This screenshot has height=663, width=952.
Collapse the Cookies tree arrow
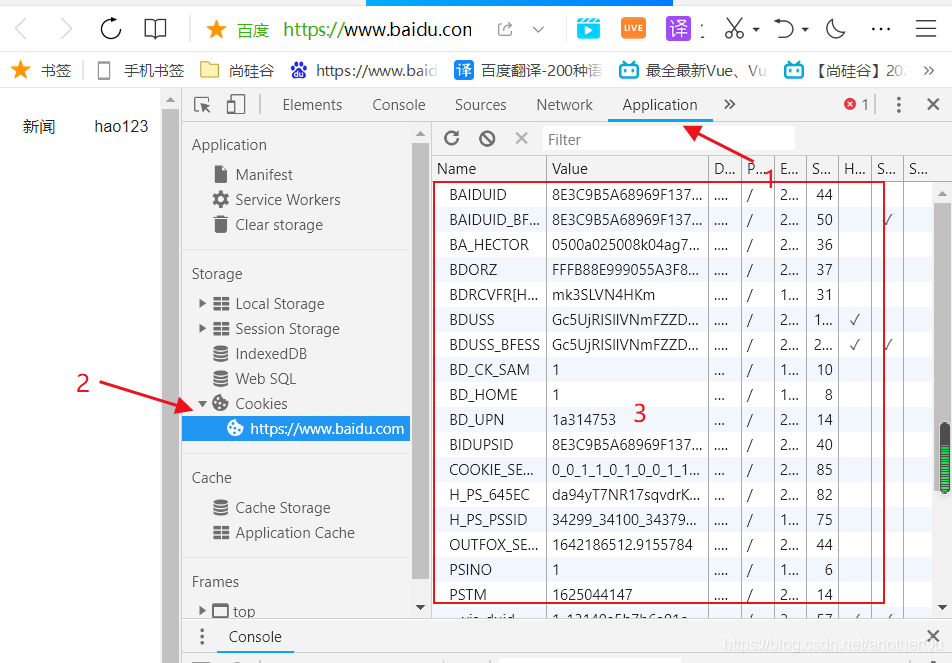[203, 403]
